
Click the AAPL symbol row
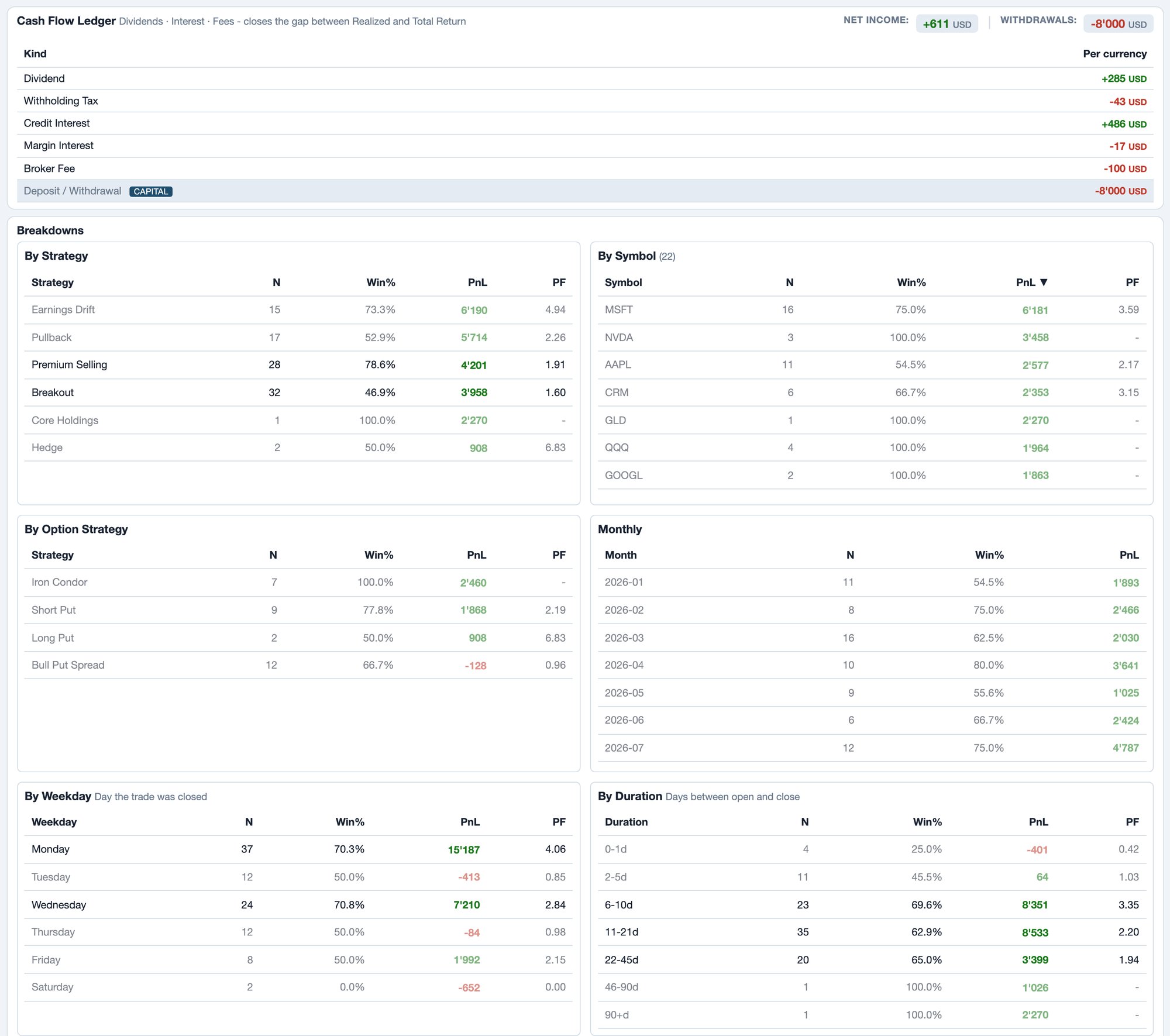[872, 365]
